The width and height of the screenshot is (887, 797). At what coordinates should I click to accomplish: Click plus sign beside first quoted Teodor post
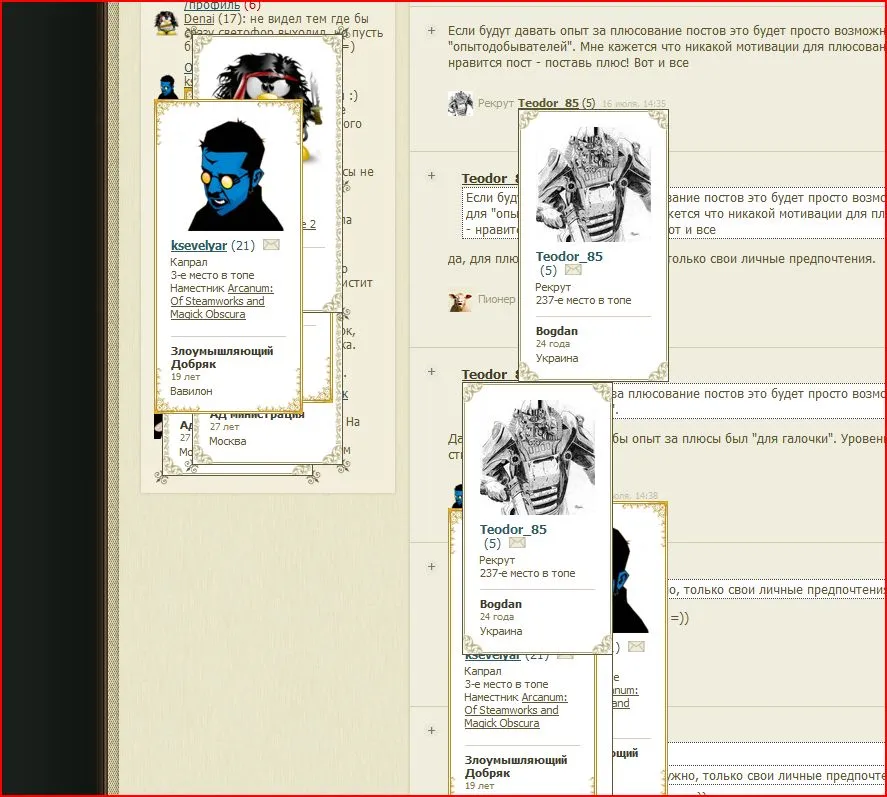(x=431, y=176)
